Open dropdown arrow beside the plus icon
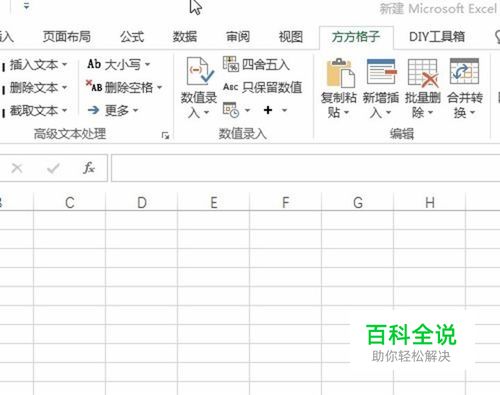Screen dimensions: 500x395 284,110
